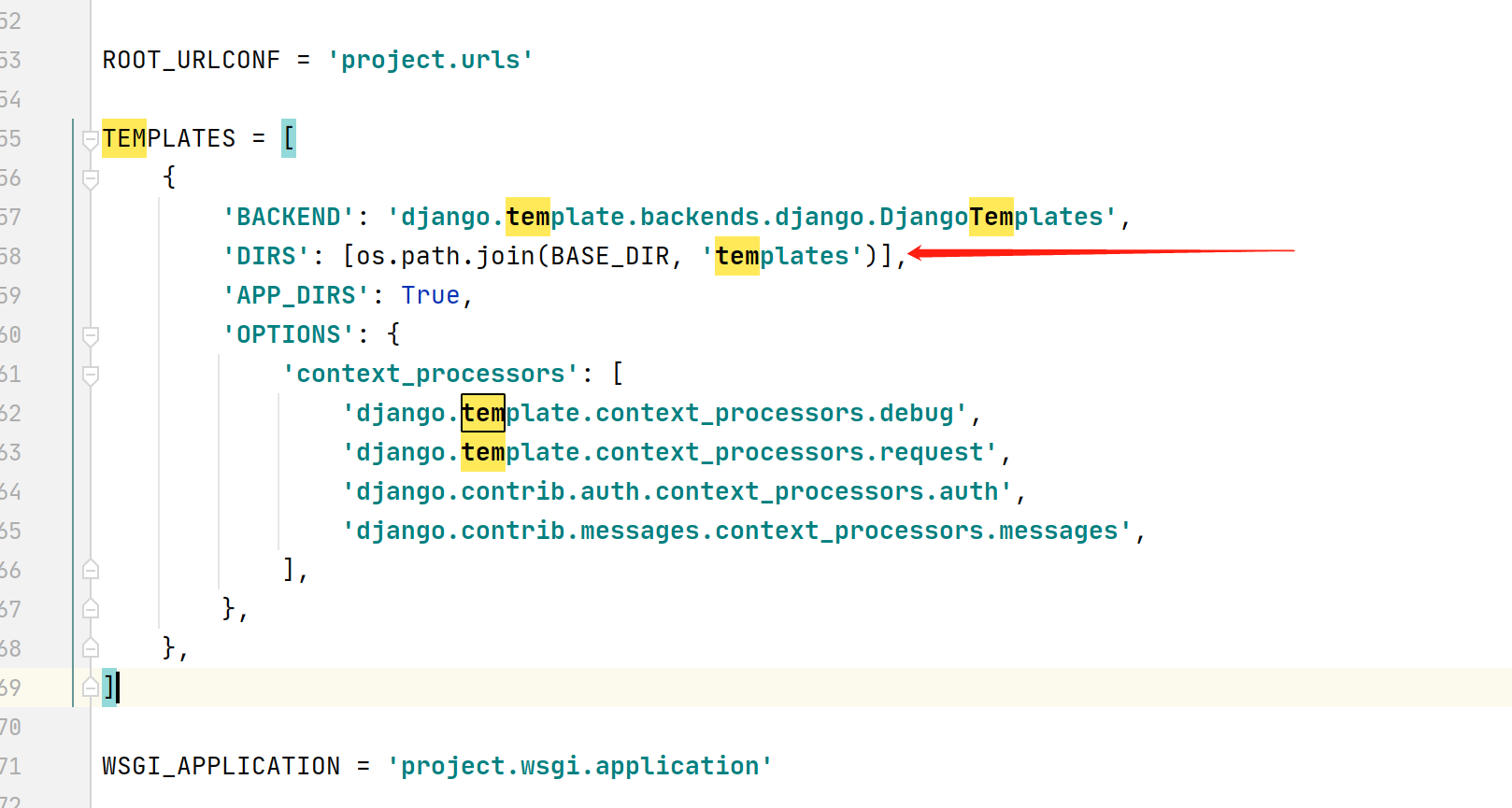This screenshot has width=1512, height=808.
Task: Click os.path.join function call
Action: (x=445, y=256)
